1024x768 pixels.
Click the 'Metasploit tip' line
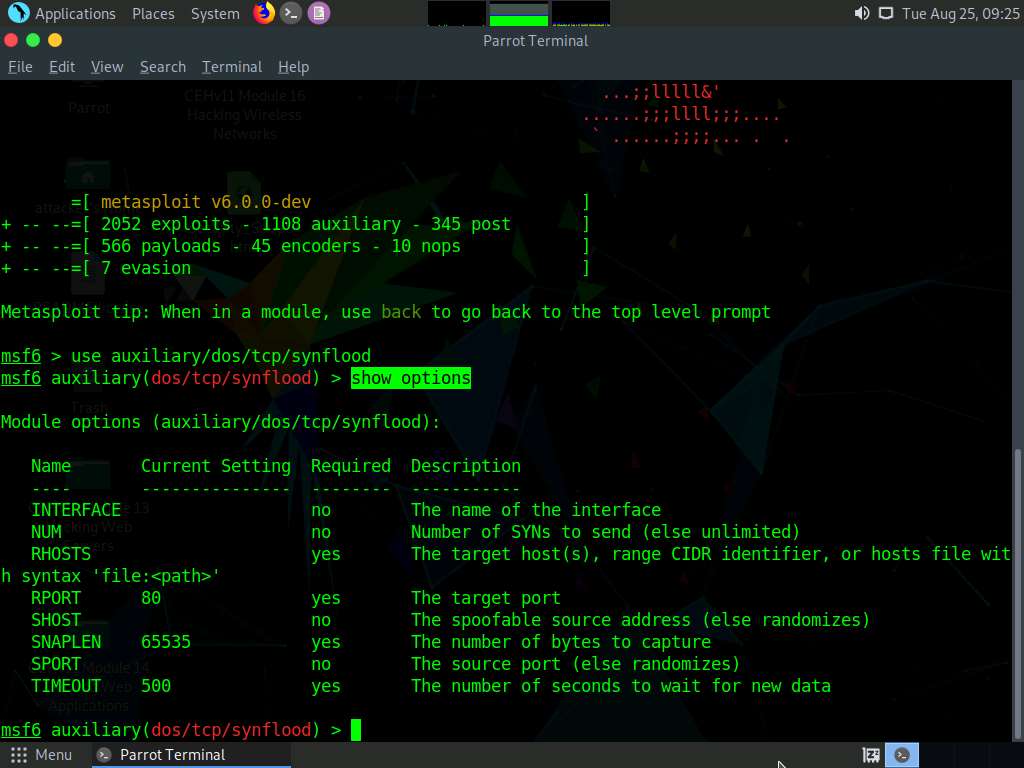(386, 312)
